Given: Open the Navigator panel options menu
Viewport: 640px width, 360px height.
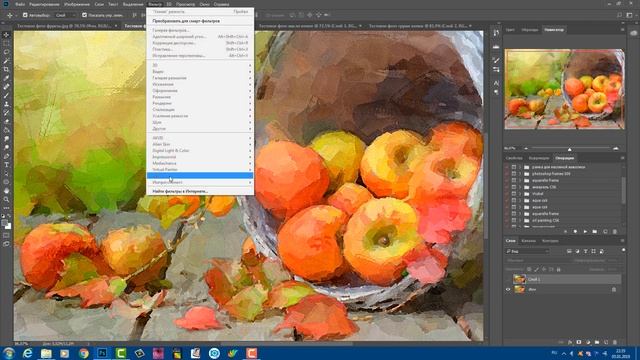Looking at the screenshot, I should (x=622, y=30).
